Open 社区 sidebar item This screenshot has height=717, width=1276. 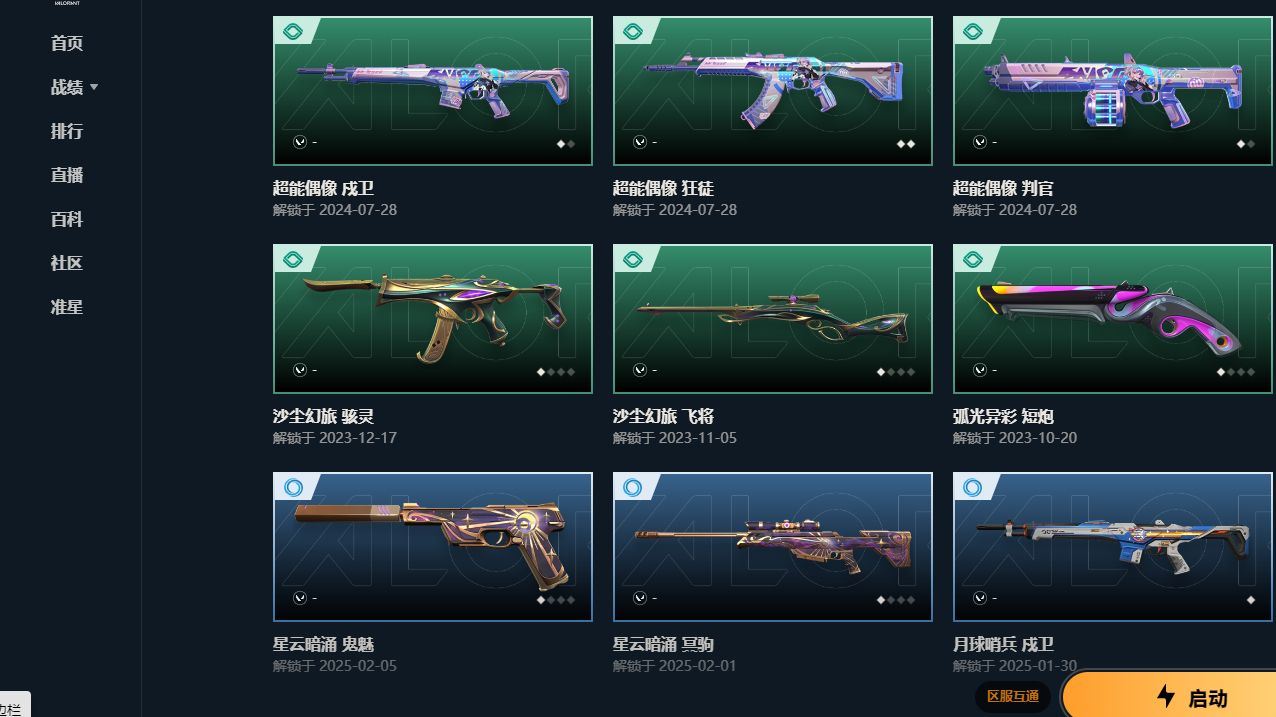tap(67, 263)
